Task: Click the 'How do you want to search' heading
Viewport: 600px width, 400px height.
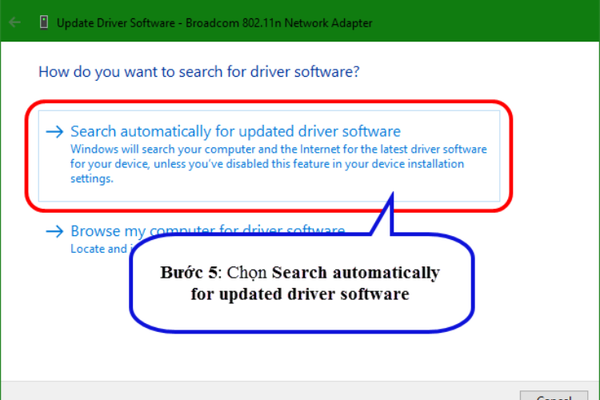Action: (198, 72)
